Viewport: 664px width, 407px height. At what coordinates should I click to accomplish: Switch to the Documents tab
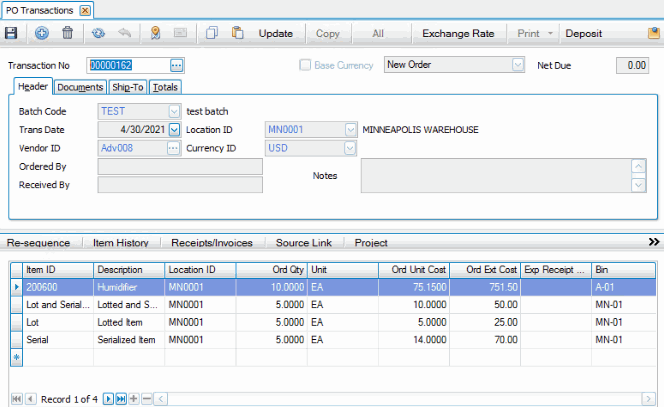pos(80,87)
